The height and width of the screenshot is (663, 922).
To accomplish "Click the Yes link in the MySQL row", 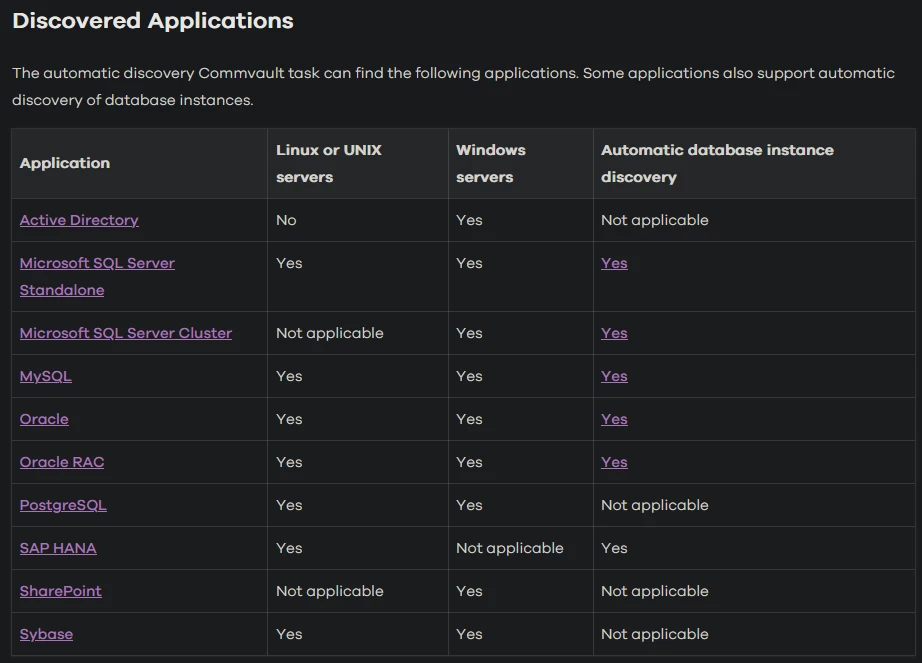I will (x=614, y=376).
